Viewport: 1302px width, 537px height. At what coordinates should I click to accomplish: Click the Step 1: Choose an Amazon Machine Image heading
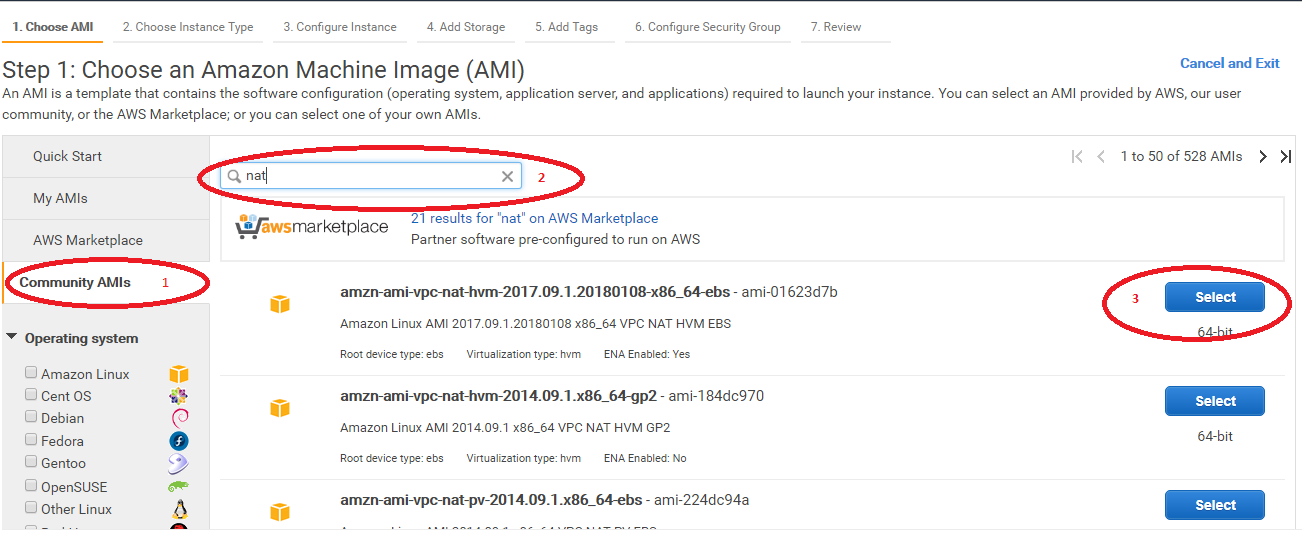(264, 70)
